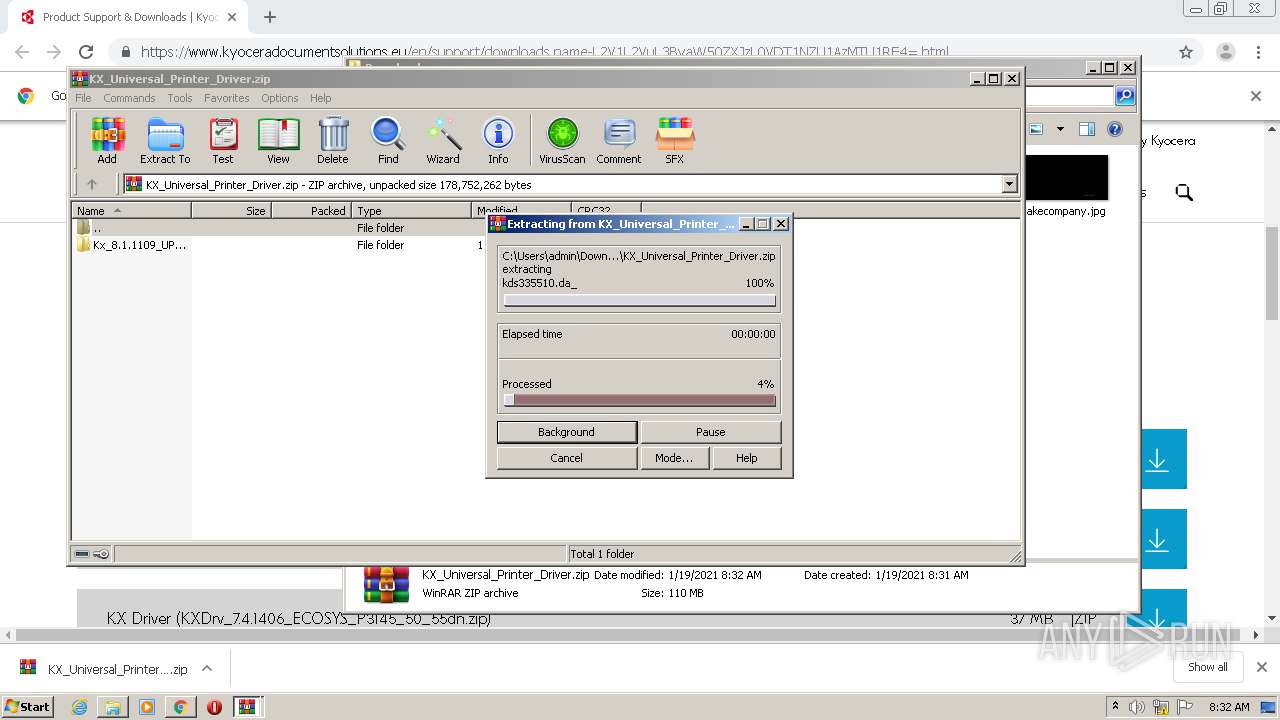Open the Chrome three-dot menu
The width and height of the screenshot is (1280, 720).
click(1258, 52)
